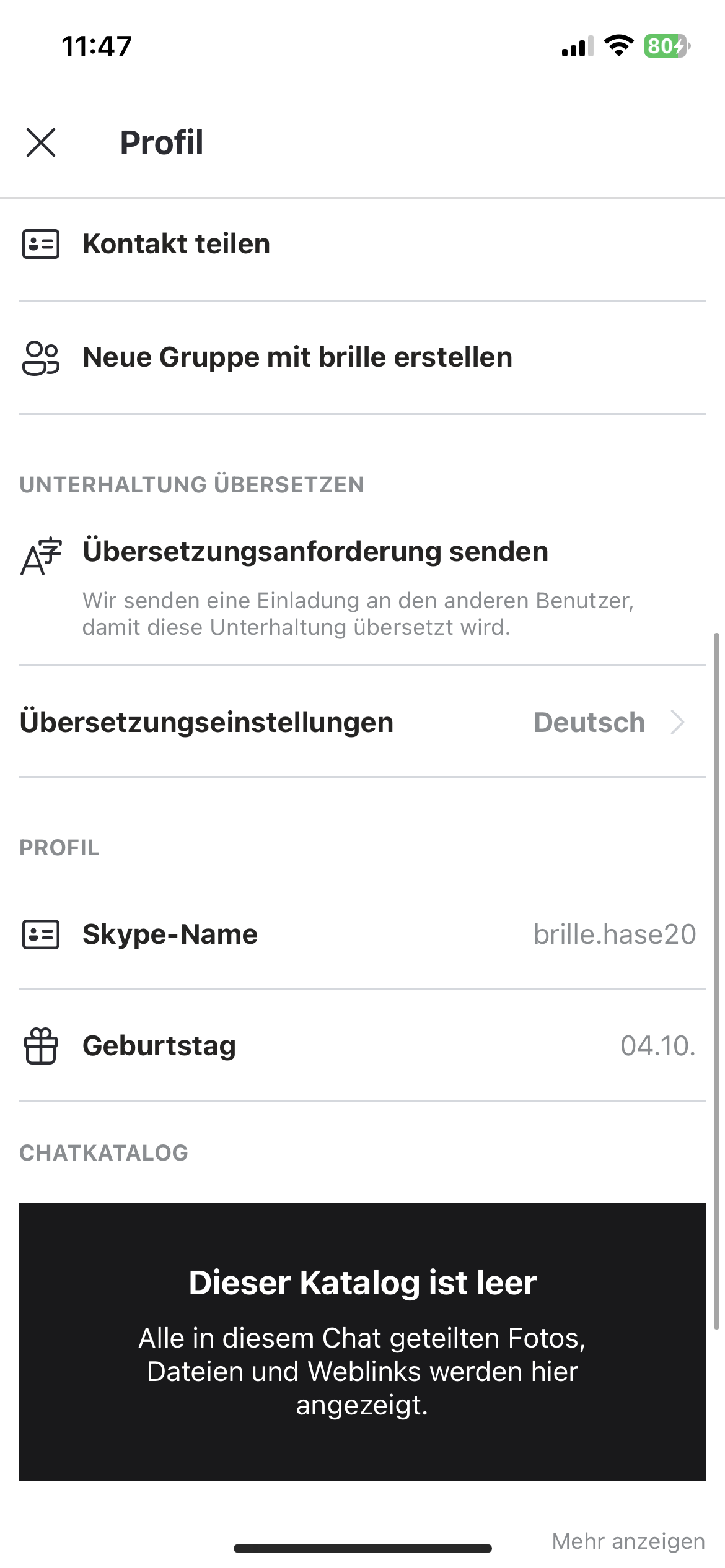Send Übersetzungsanforderung senden request
Screen dimensions: 725x1568
pyautogui.click(x=362, y=585)
